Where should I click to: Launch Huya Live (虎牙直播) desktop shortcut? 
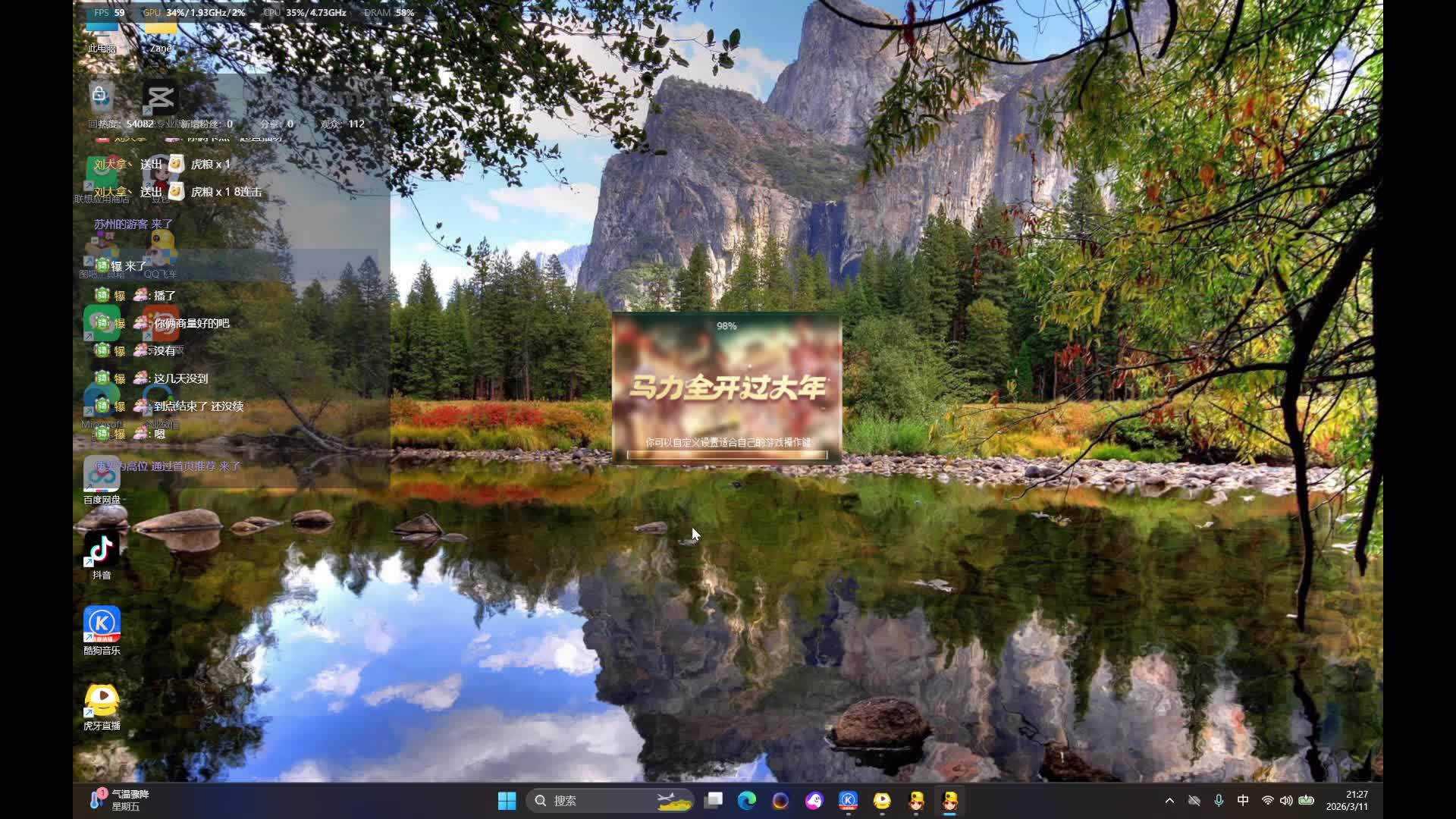point(102,701)
